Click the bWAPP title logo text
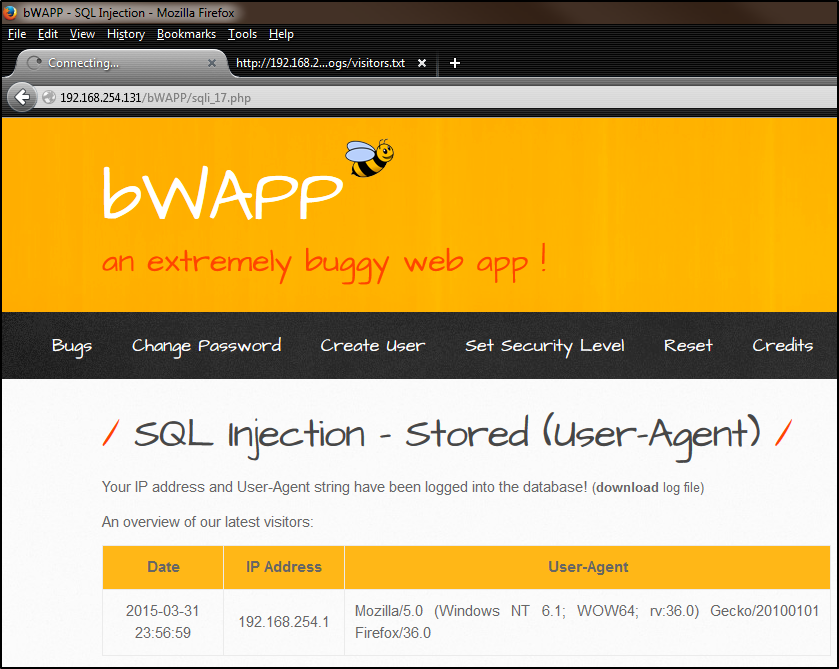The image size is (839, 669). pyautogui.click(x=222, y=193)
